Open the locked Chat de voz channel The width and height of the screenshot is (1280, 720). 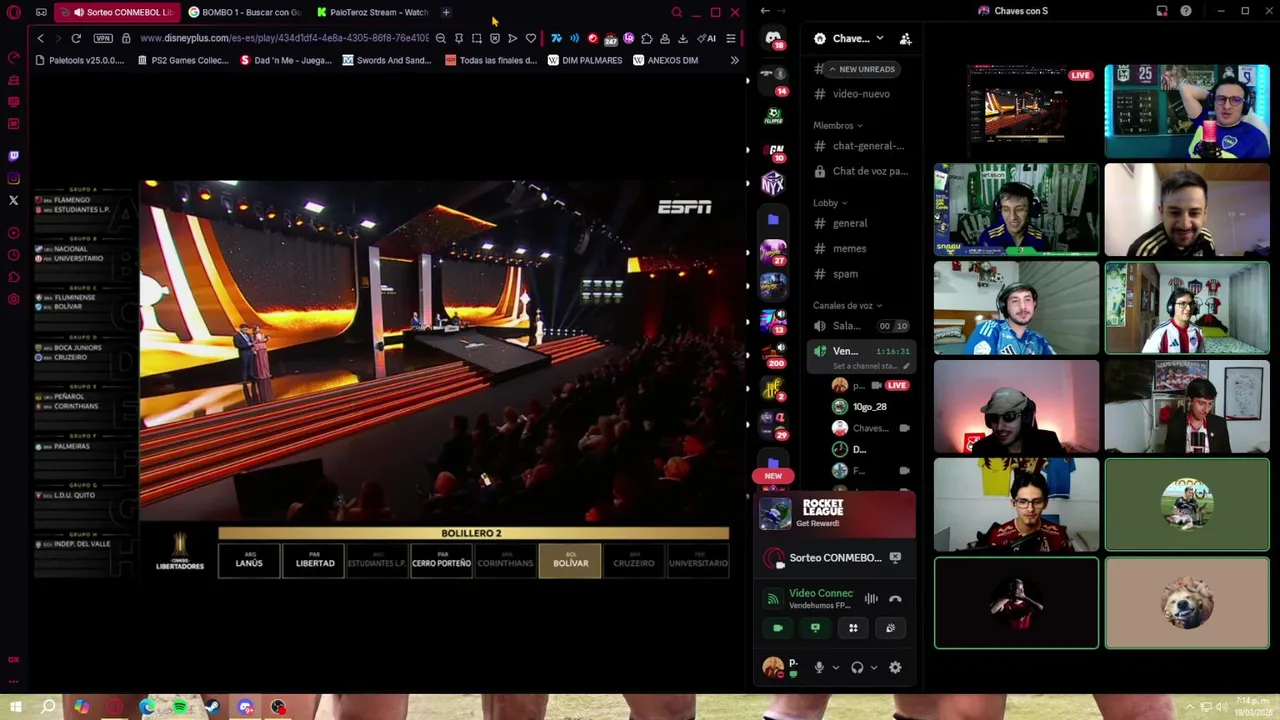(861, 171)
